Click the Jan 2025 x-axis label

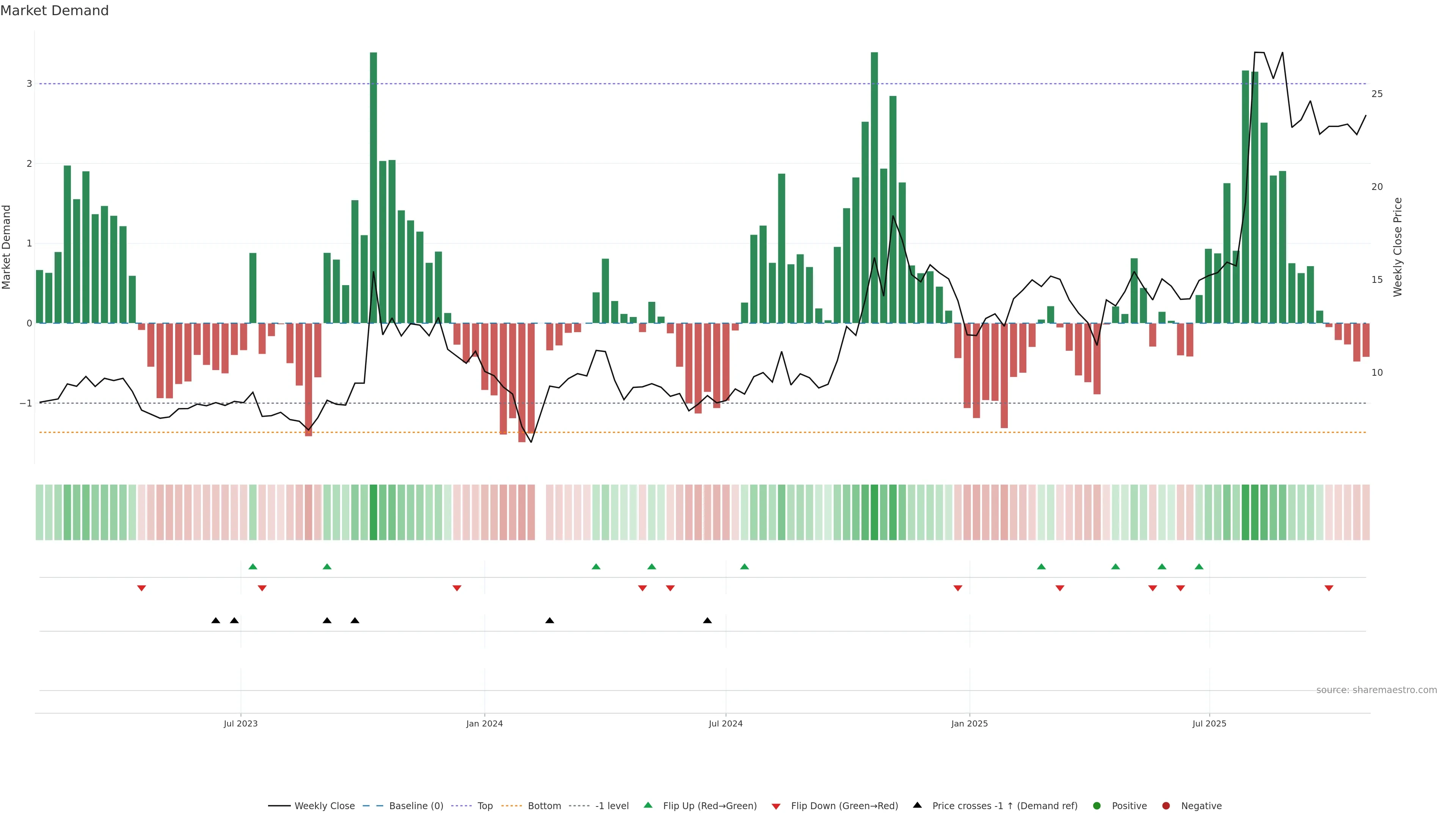pos(970,723)
